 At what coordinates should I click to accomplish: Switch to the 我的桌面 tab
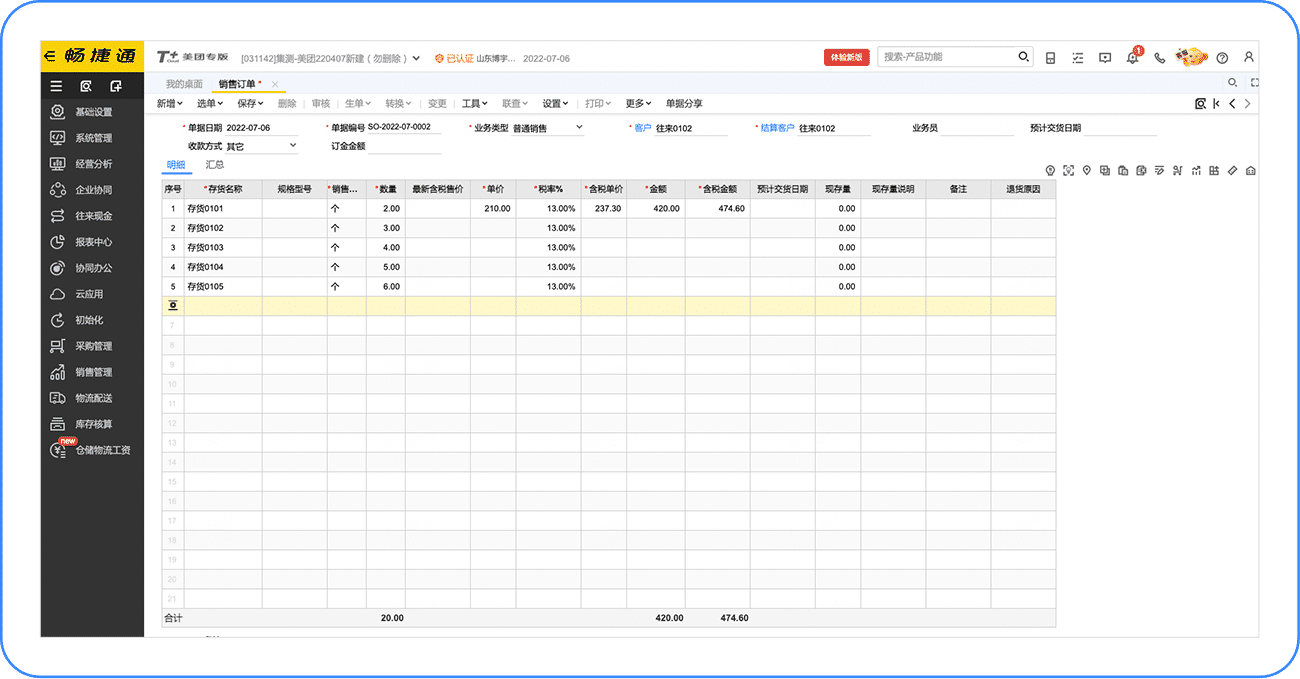point(184,84)
